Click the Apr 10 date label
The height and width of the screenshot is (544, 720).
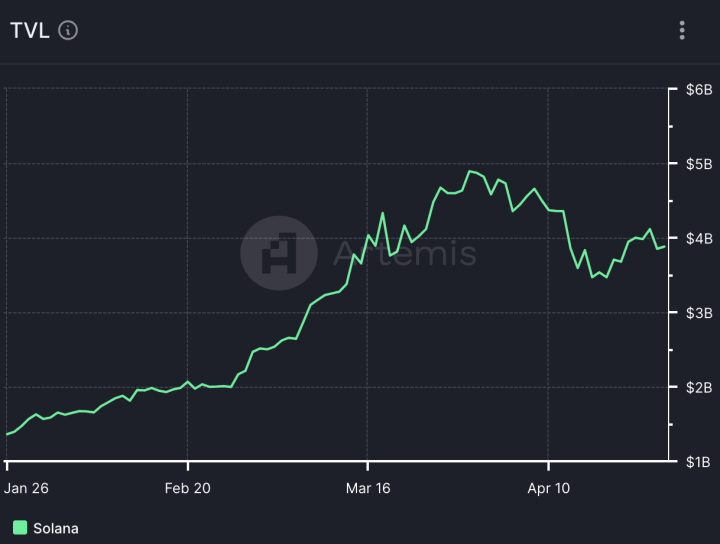[548, 488]
